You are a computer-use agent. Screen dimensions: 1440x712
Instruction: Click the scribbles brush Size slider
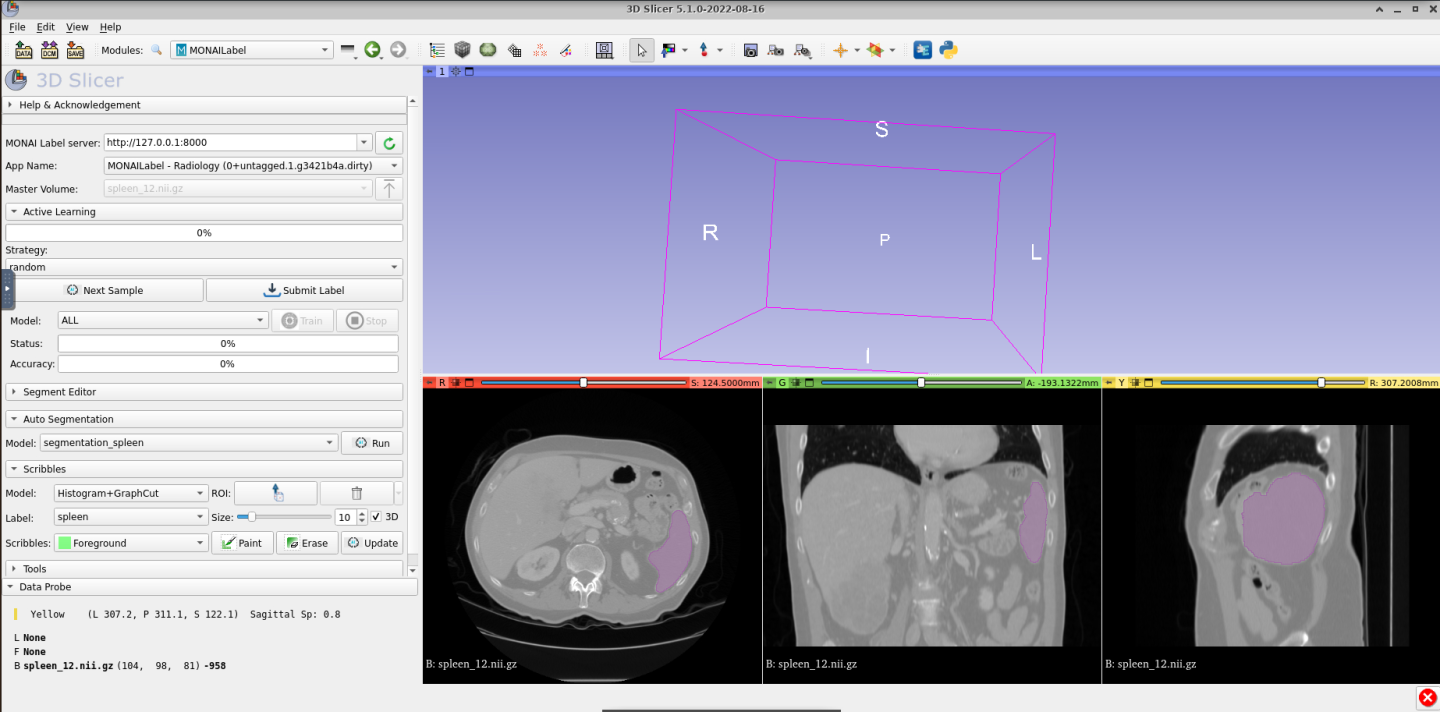284,517
